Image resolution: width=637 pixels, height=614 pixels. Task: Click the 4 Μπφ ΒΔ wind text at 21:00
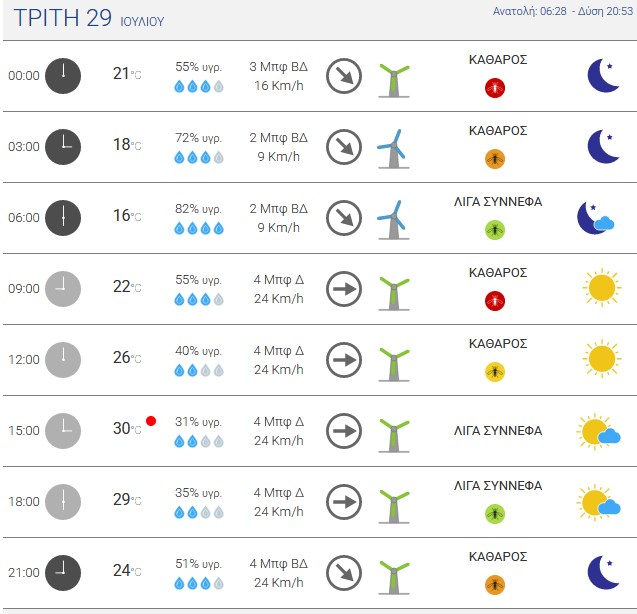[x=279, y=564]
